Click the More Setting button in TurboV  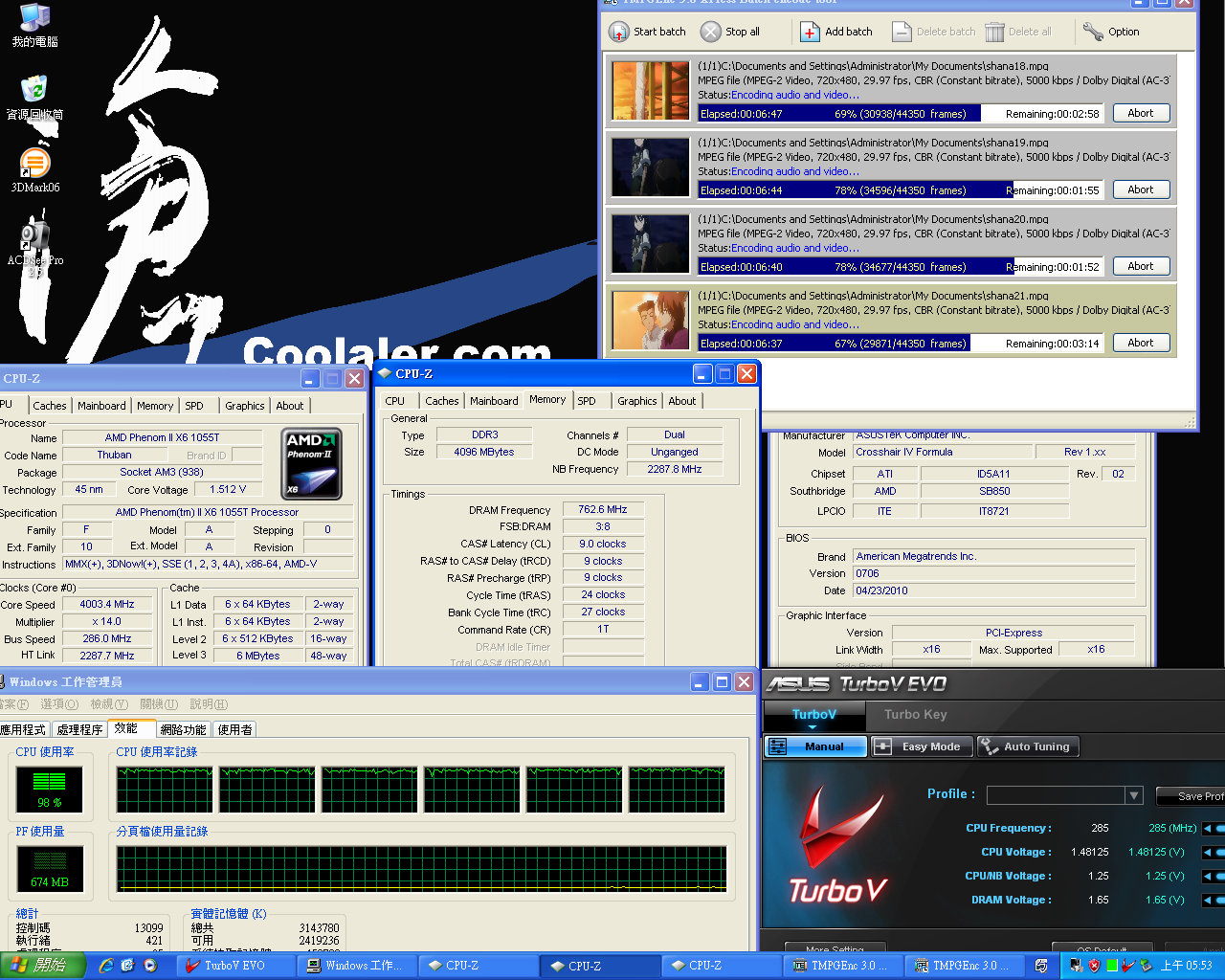coord(835,948)
